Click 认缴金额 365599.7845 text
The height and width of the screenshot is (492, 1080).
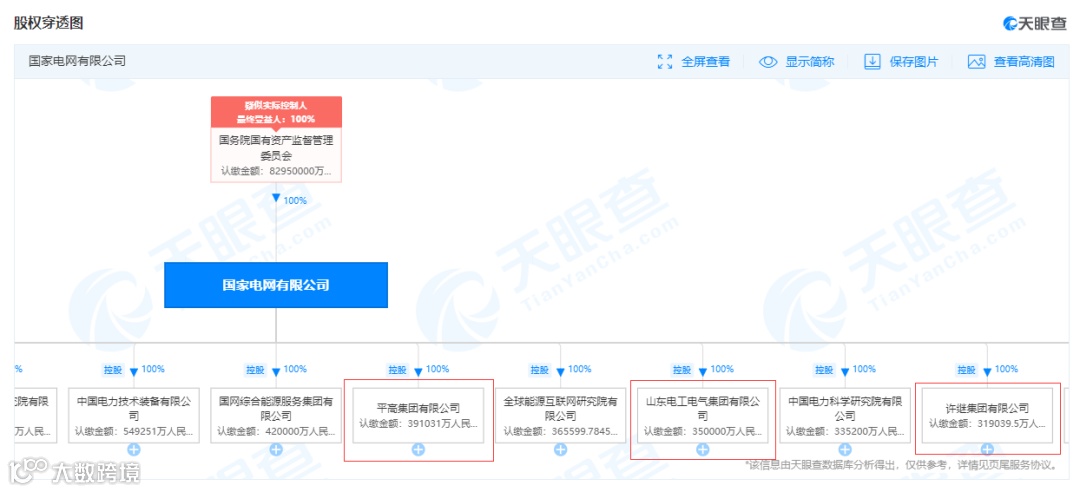561,432
